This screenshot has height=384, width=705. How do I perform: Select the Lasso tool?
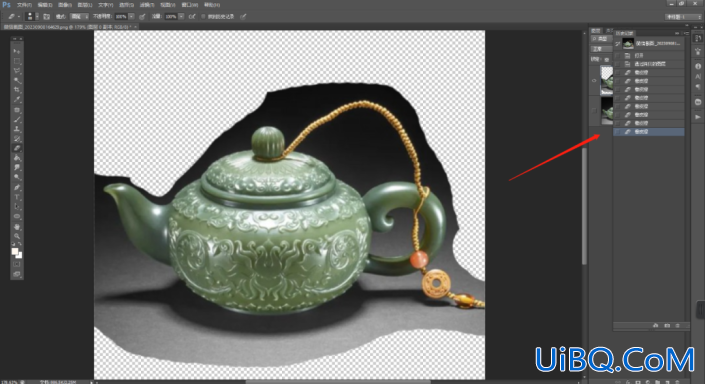[17, 71]
